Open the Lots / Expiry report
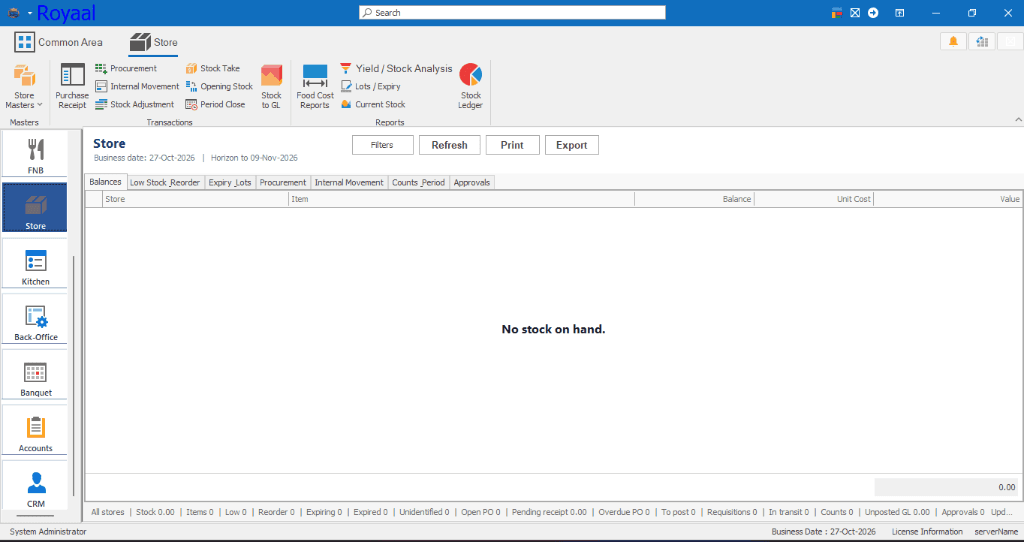The width and height of the screenshot is (1024, 542). click(370, 86)
